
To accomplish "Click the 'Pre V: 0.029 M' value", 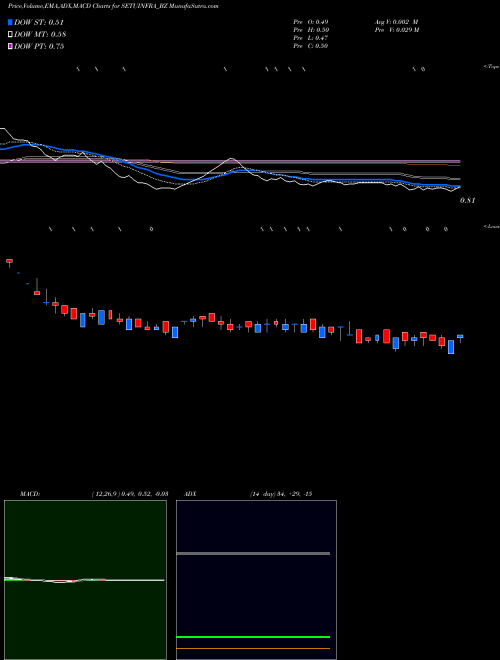I will (x=397, y=30).
